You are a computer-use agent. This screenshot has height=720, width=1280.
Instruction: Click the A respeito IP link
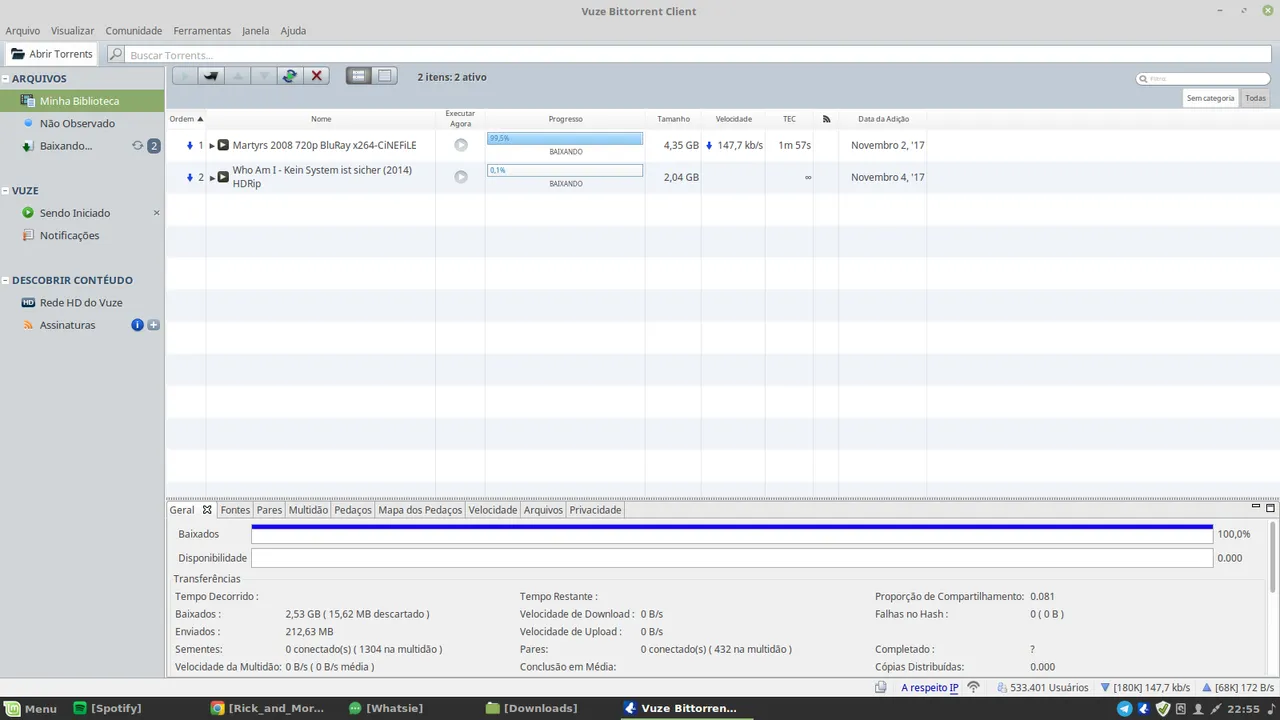pyautogui.click(x=929, y=688)
